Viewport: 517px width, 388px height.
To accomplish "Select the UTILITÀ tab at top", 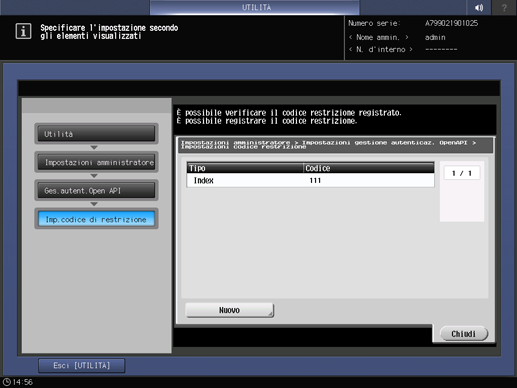I will tap(255, 7).
